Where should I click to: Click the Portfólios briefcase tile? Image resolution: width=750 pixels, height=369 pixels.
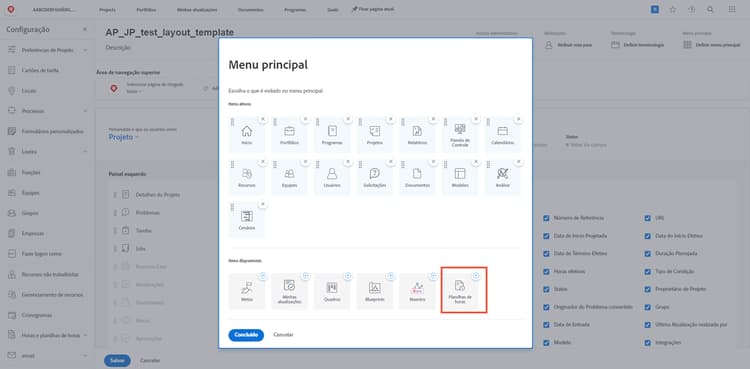pos(289,134)
